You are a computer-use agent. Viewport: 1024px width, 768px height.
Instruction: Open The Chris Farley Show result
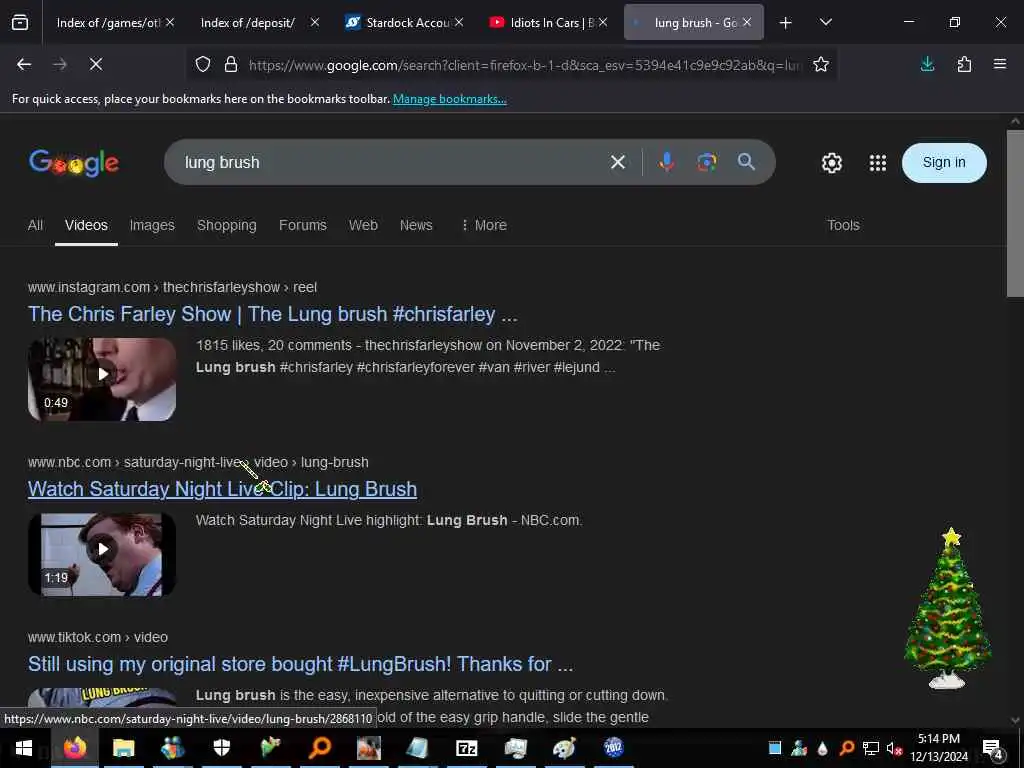pos(272,313)
